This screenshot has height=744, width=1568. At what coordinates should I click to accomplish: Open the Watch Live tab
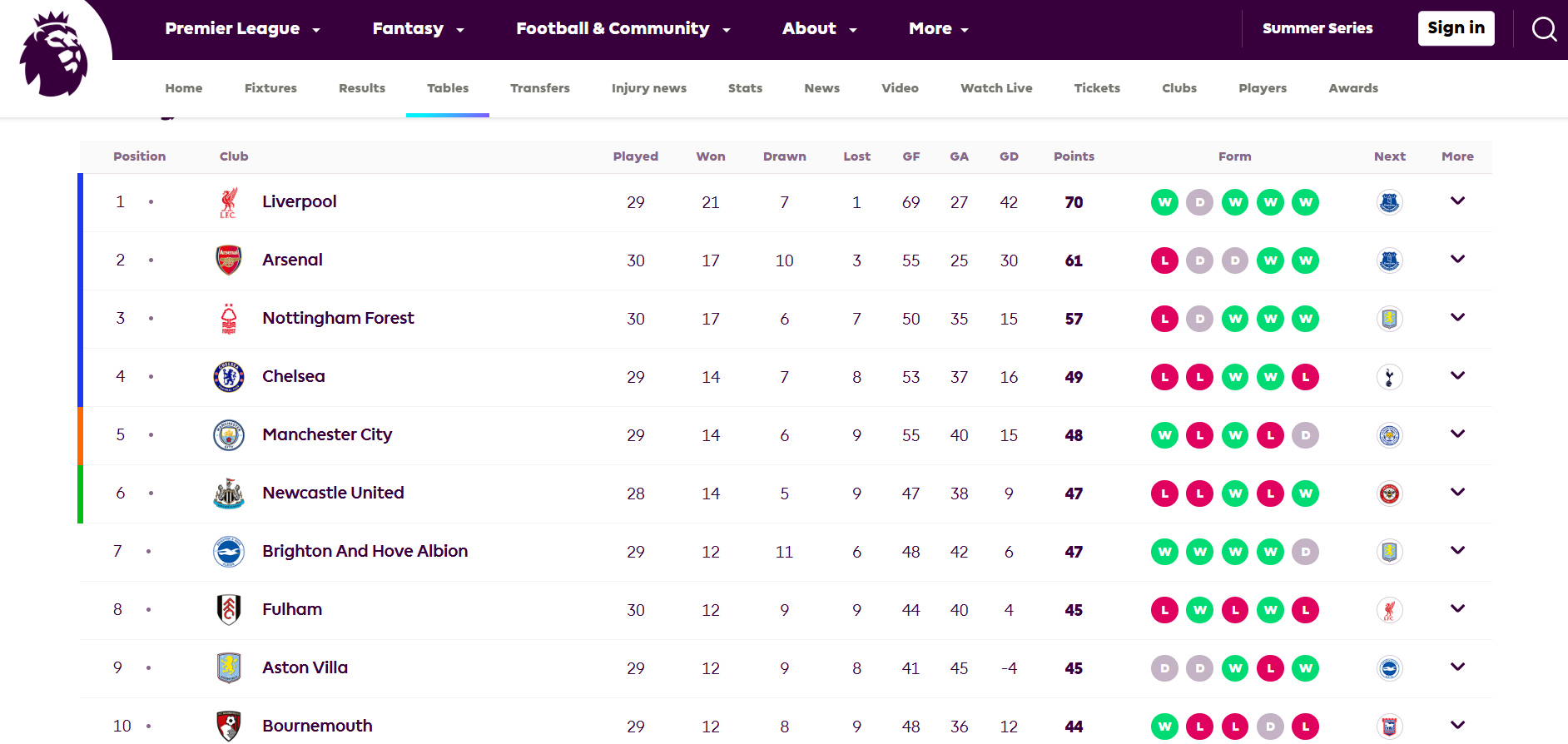[x=996, y=88]
